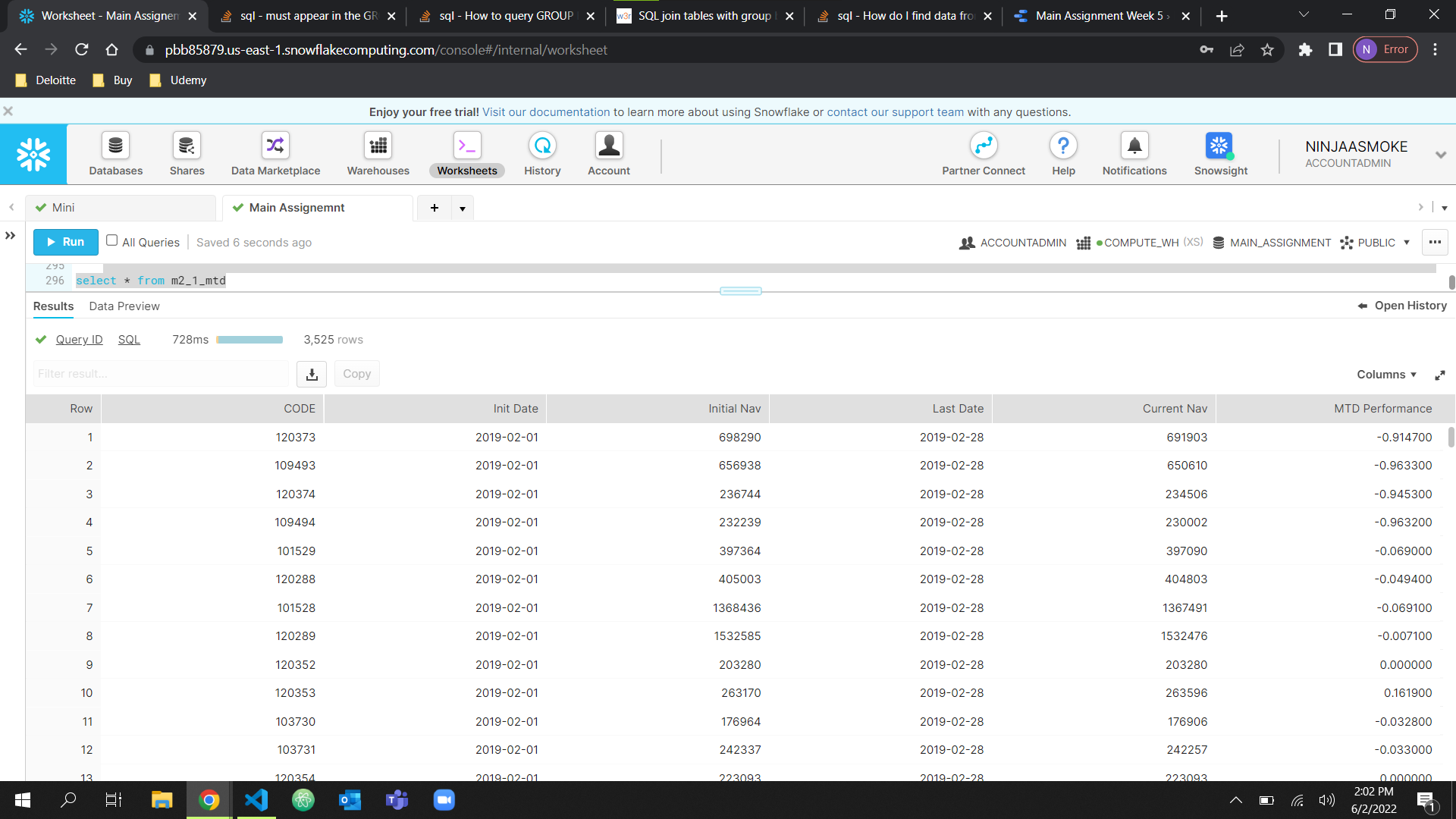Launch Snowsight
The image size is (1456, 819).
1219,153
